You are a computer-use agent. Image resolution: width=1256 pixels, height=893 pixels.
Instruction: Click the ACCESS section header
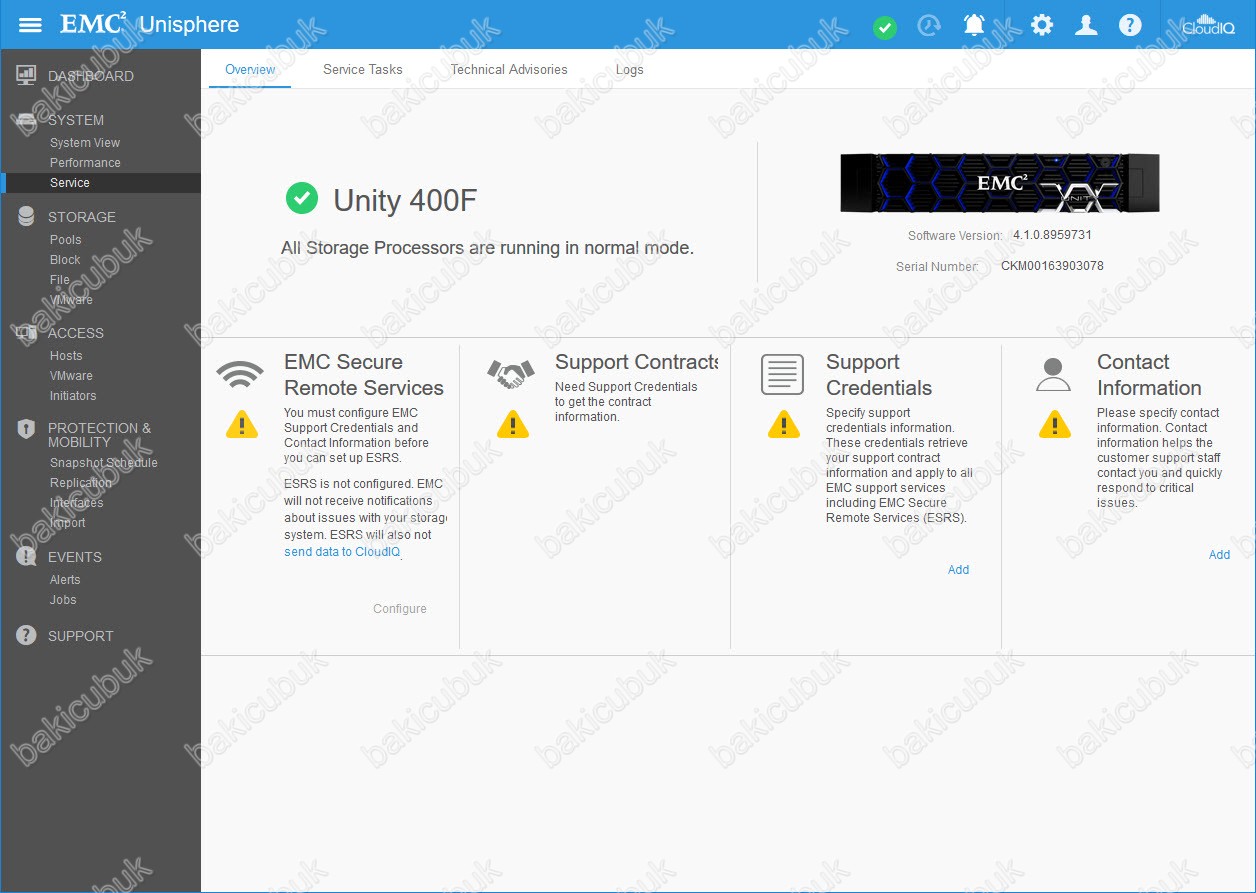76,333
